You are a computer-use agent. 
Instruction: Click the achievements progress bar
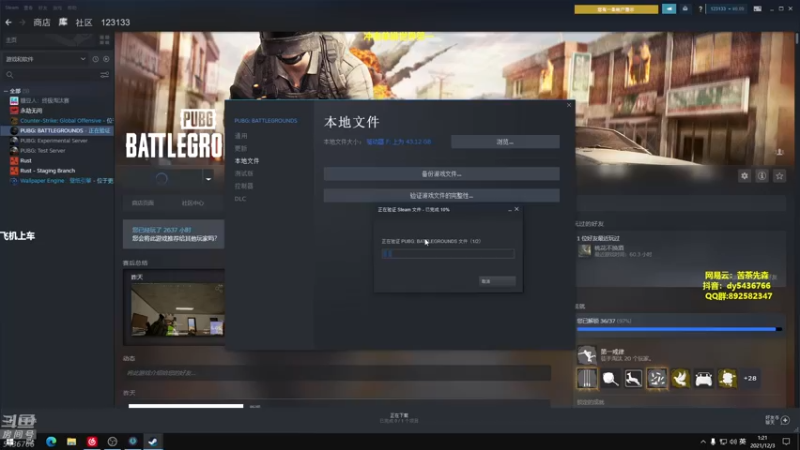point(679,330)
